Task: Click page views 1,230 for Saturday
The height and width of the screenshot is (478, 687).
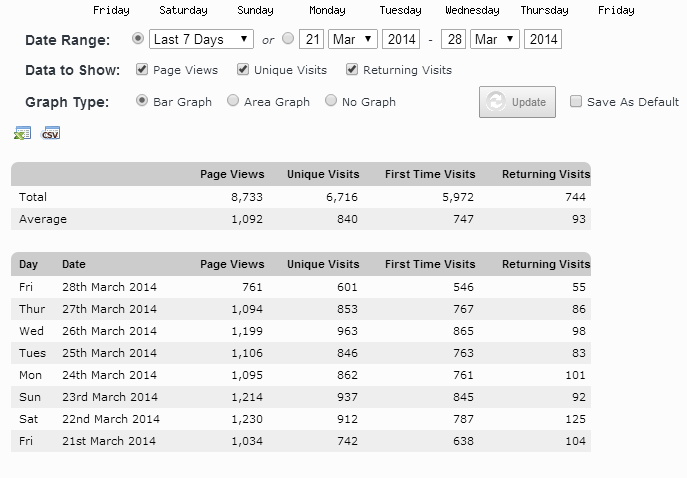Action: point(247,419)
